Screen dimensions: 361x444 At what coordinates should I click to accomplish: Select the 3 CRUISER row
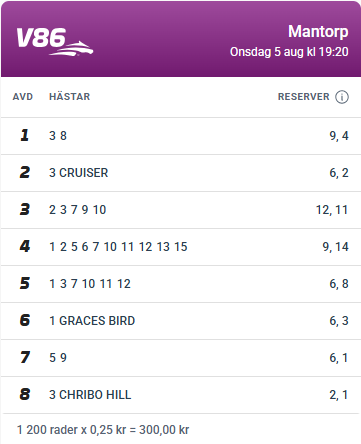pos(181,173)
